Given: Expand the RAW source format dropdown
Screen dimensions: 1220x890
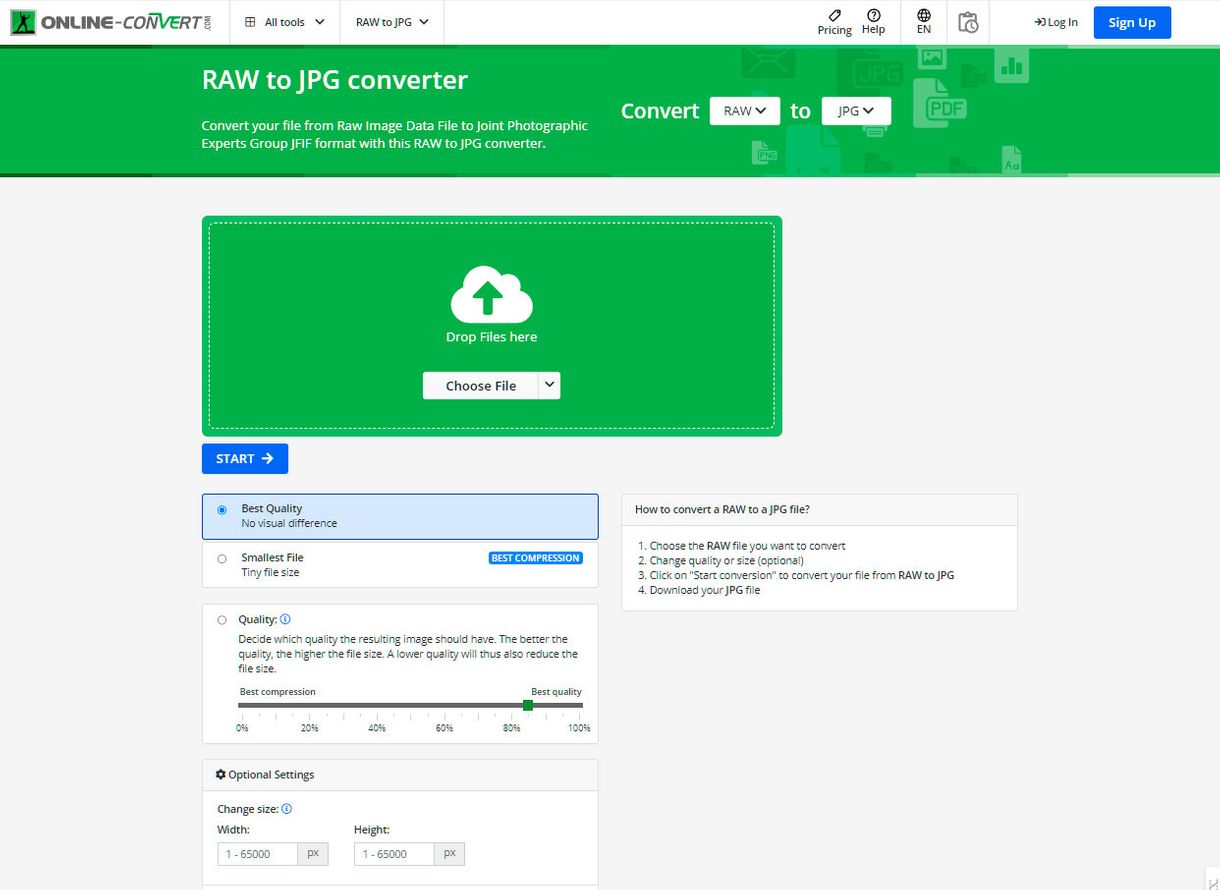Looking at the screenshot, I should [744, 110].
